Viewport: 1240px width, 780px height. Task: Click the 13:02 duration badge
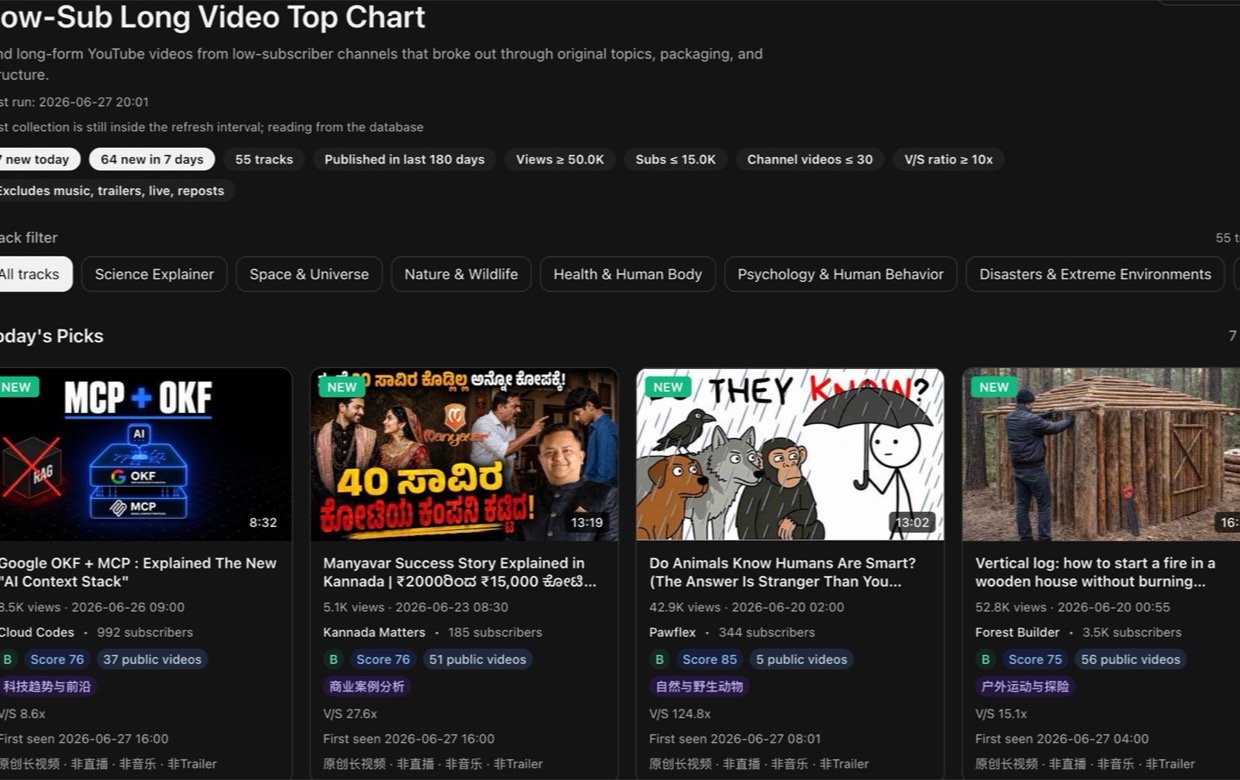(x=913, y=522)
